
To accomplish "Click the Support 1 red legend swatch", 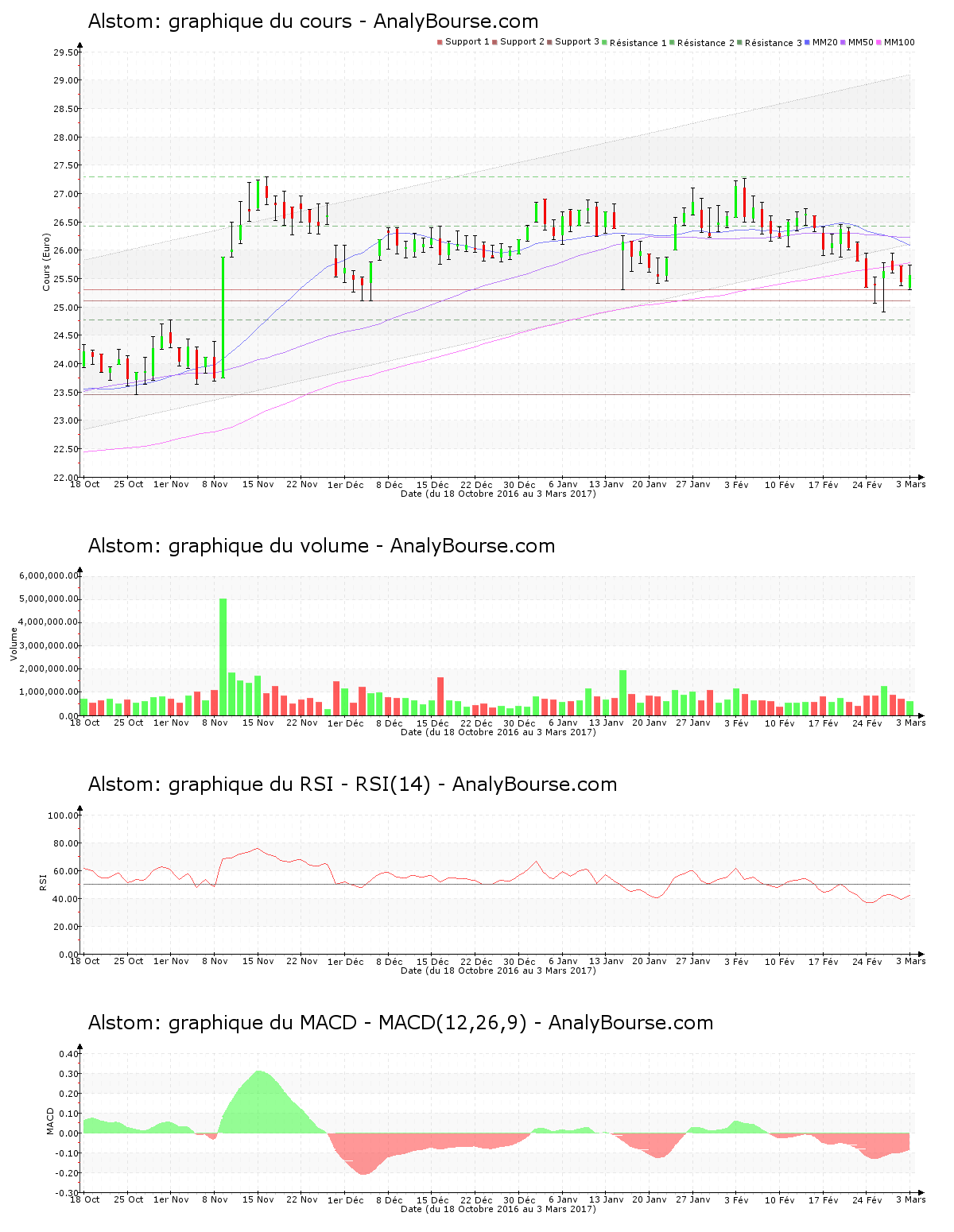I will coord(440,42).
